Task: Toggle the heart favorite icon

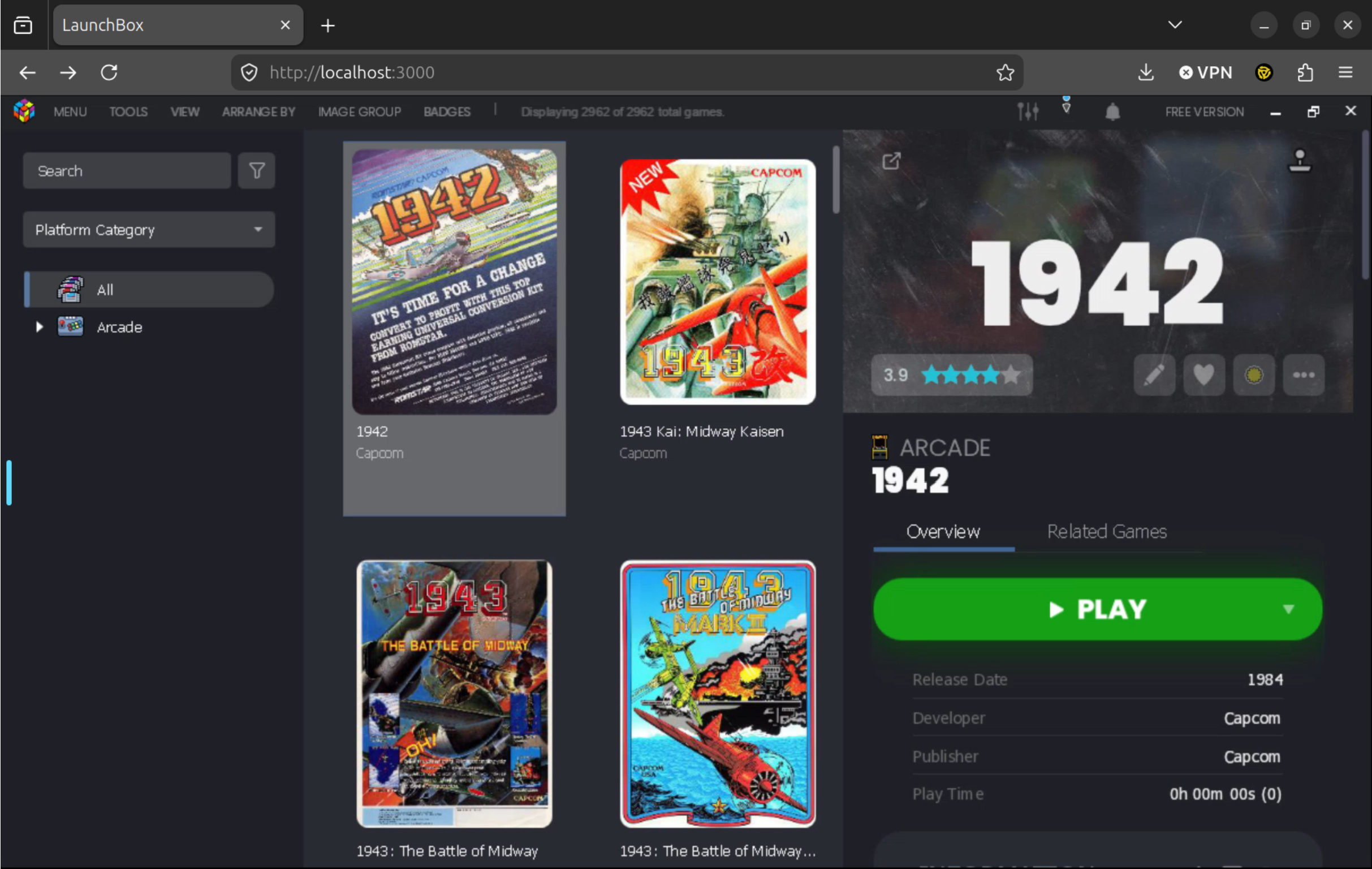Action: coord(1203,375)
